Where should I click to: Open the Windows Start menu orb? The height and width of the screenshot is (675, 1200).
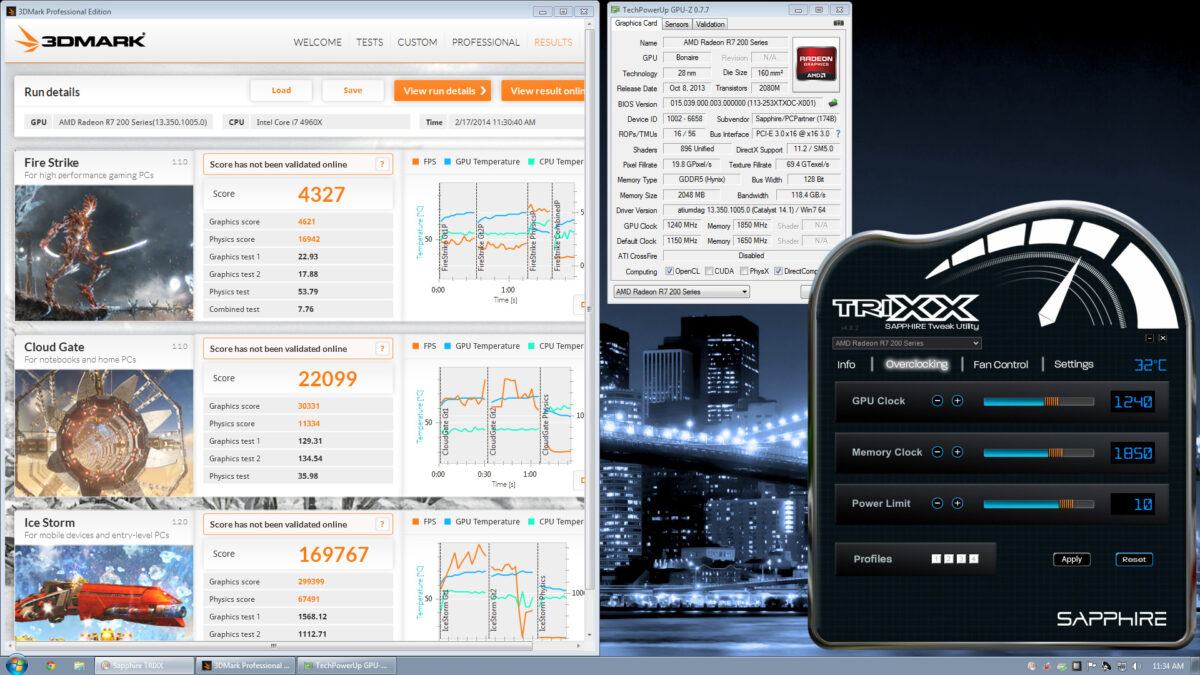[x=17, y=665]
